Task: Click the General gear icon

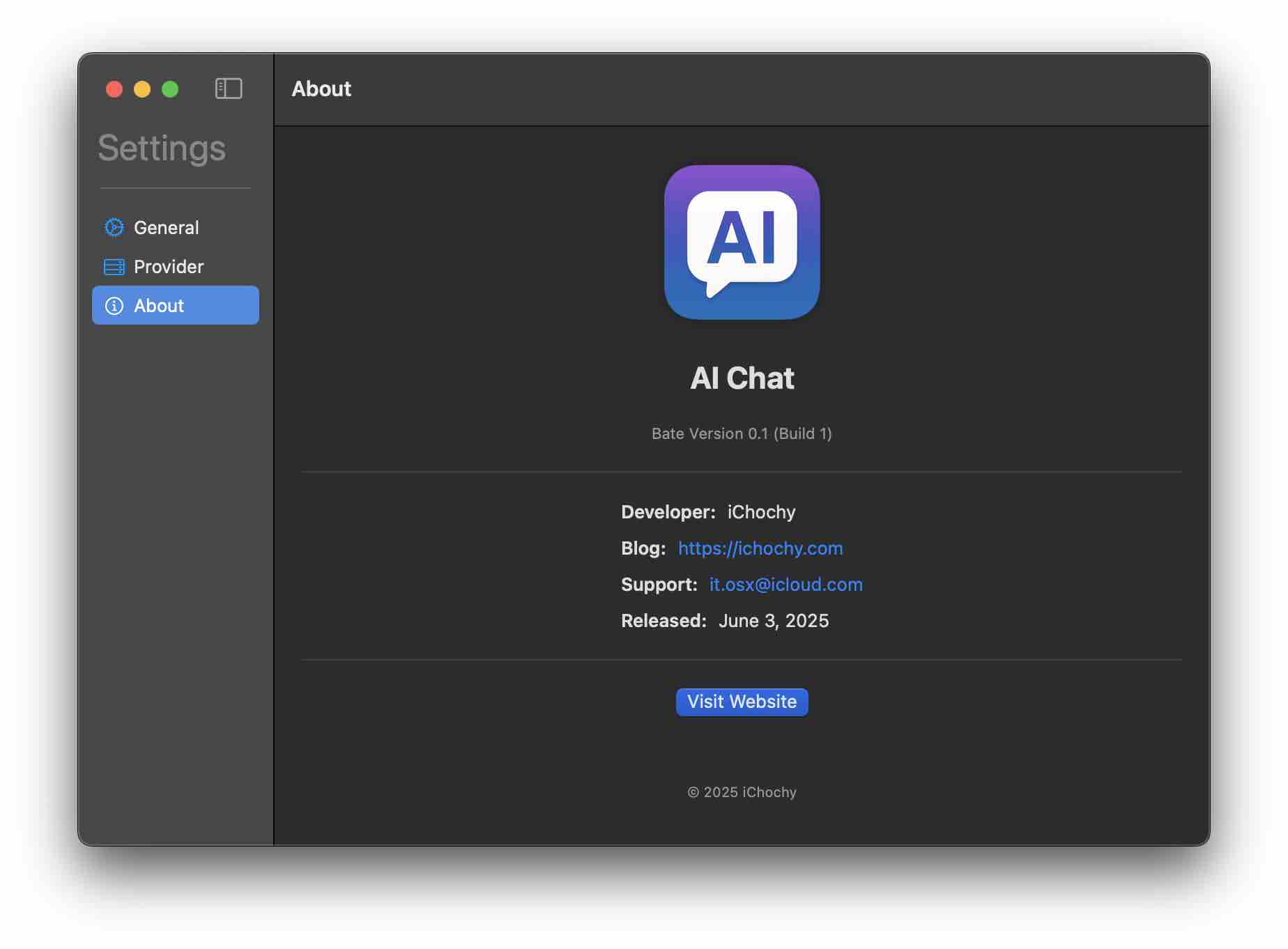Action: 114,228
